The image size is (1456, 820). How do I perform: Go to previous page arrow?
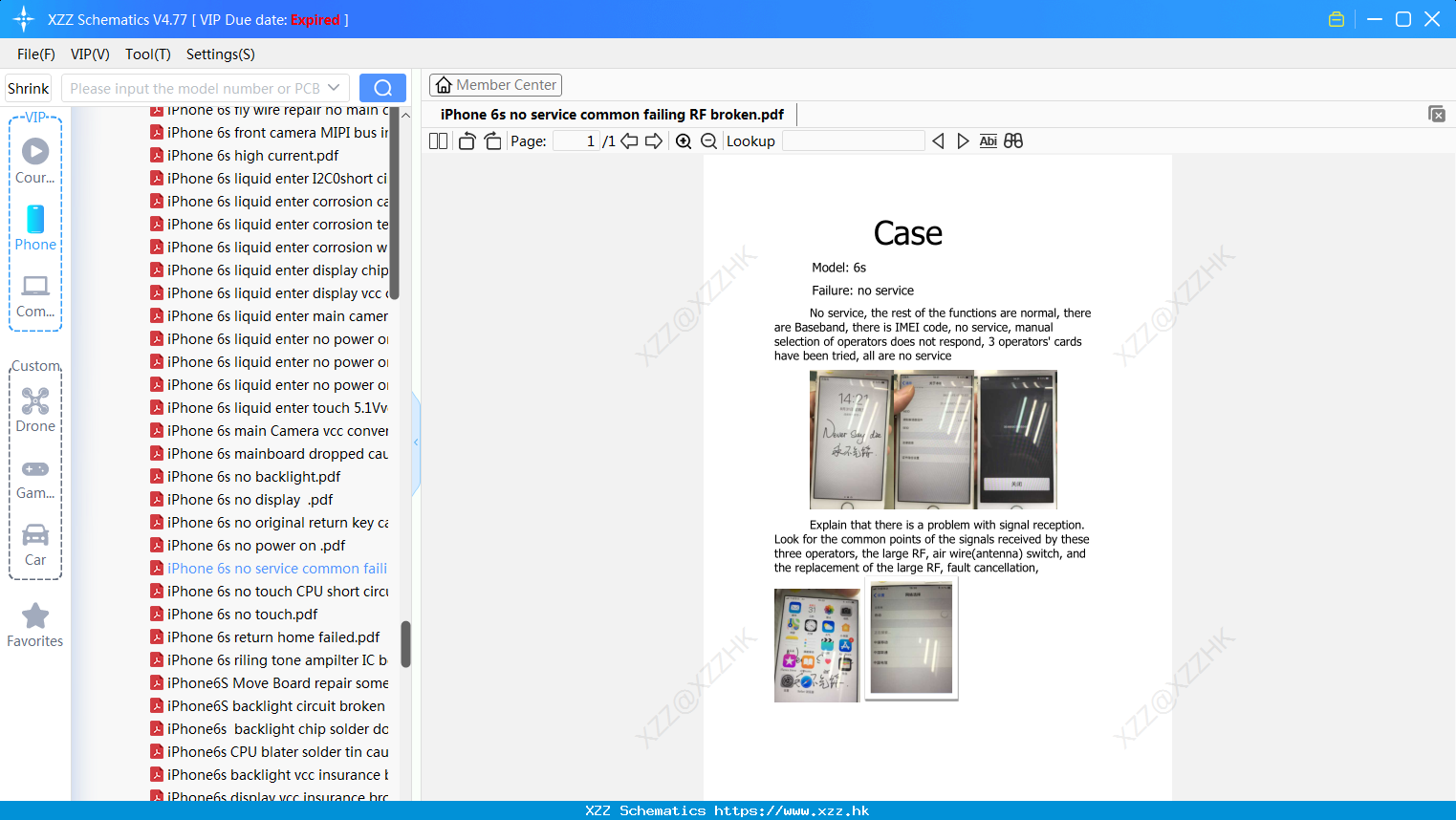pyautogui.click(x=629, y=141)
